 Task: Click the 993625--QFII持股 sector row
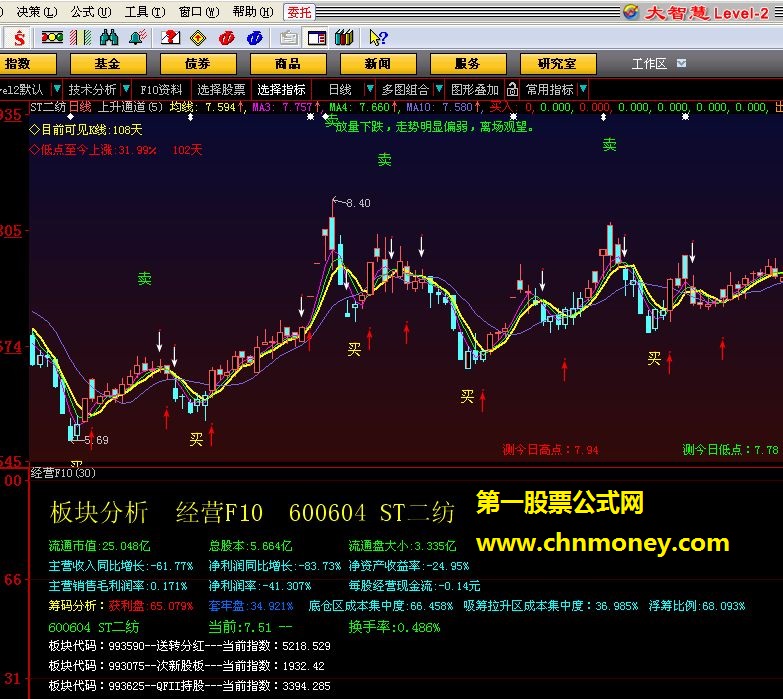pos(190,686)
